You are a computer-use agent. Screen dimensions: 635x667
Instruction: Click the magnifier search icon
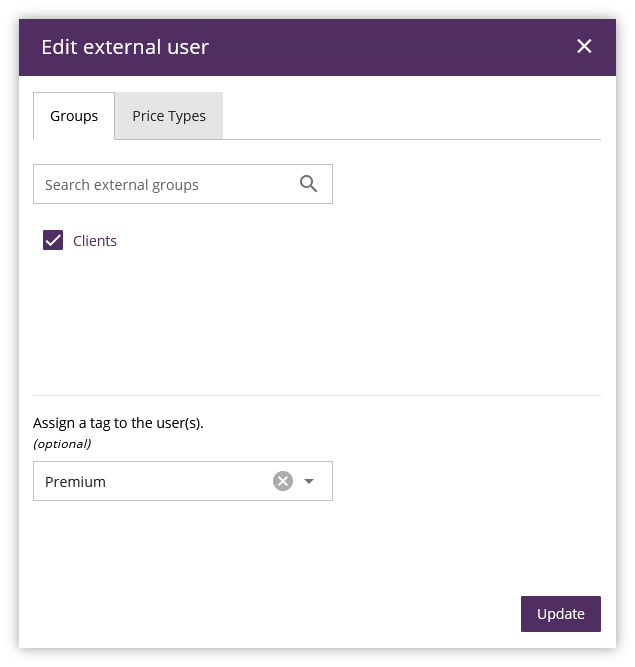(308, 184)
